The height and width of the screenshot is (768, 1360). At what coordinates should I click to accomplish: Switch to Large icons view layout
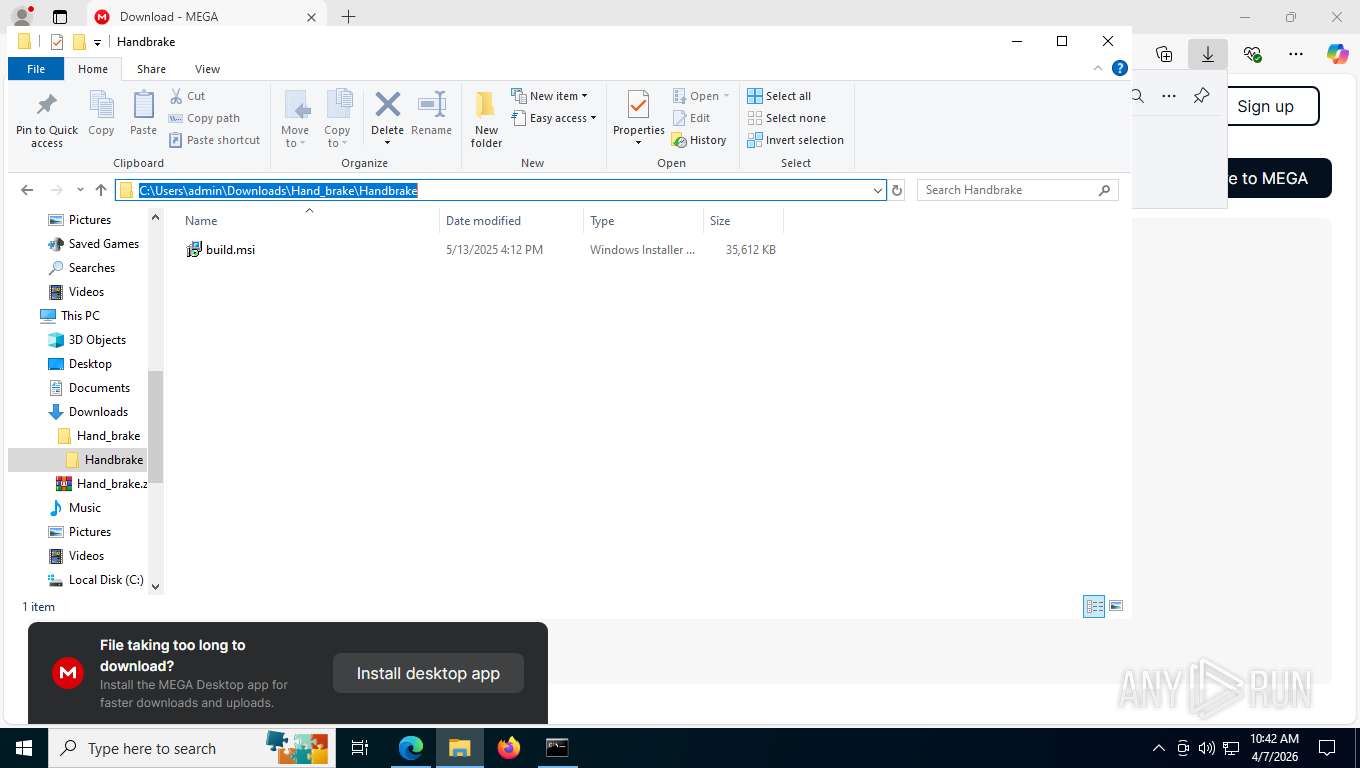[1116, 607]
